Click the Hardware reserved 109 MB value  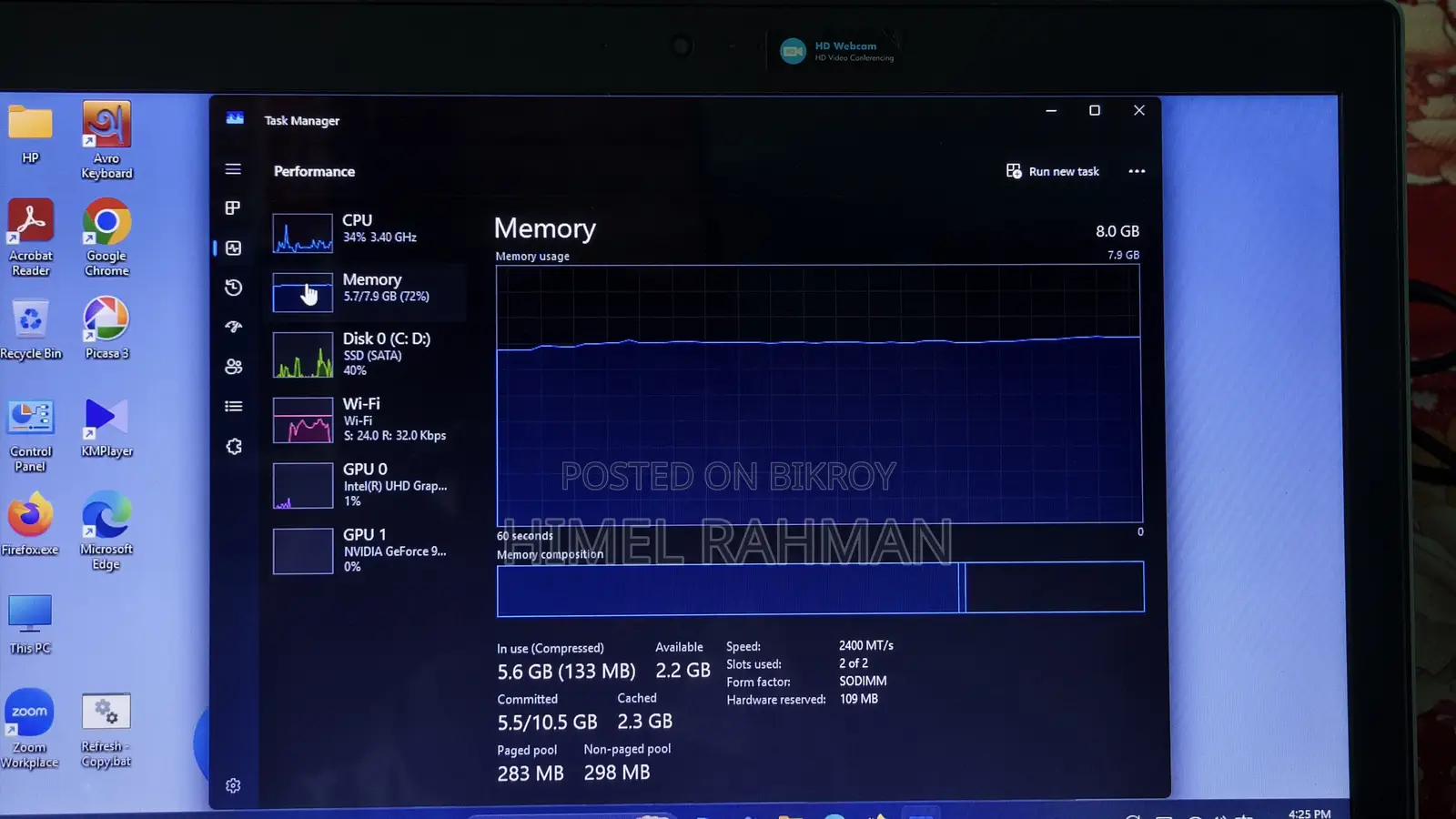858,699
